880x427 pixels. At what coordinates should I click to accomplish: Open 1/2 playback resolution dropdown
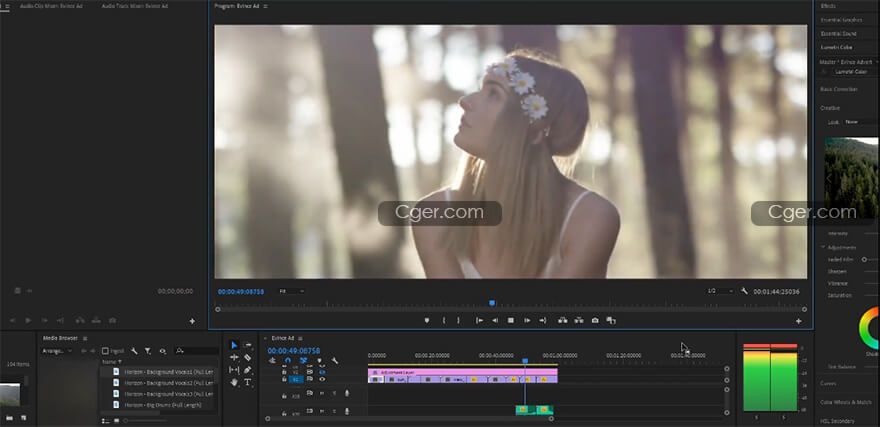pyautogui.click(x=720, y=291)
